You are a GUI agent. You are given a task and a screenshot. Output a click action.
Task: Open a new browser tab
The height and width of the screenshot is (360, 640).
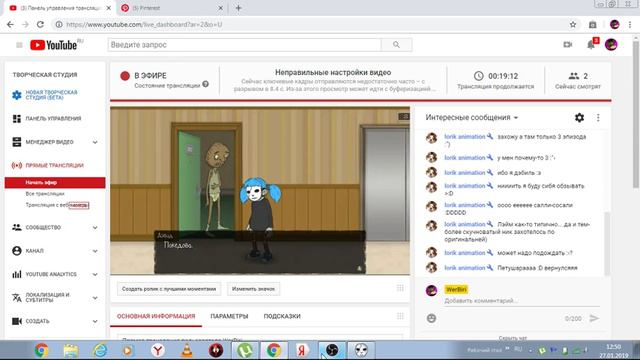pyautogui.click(x=238, y=8)
